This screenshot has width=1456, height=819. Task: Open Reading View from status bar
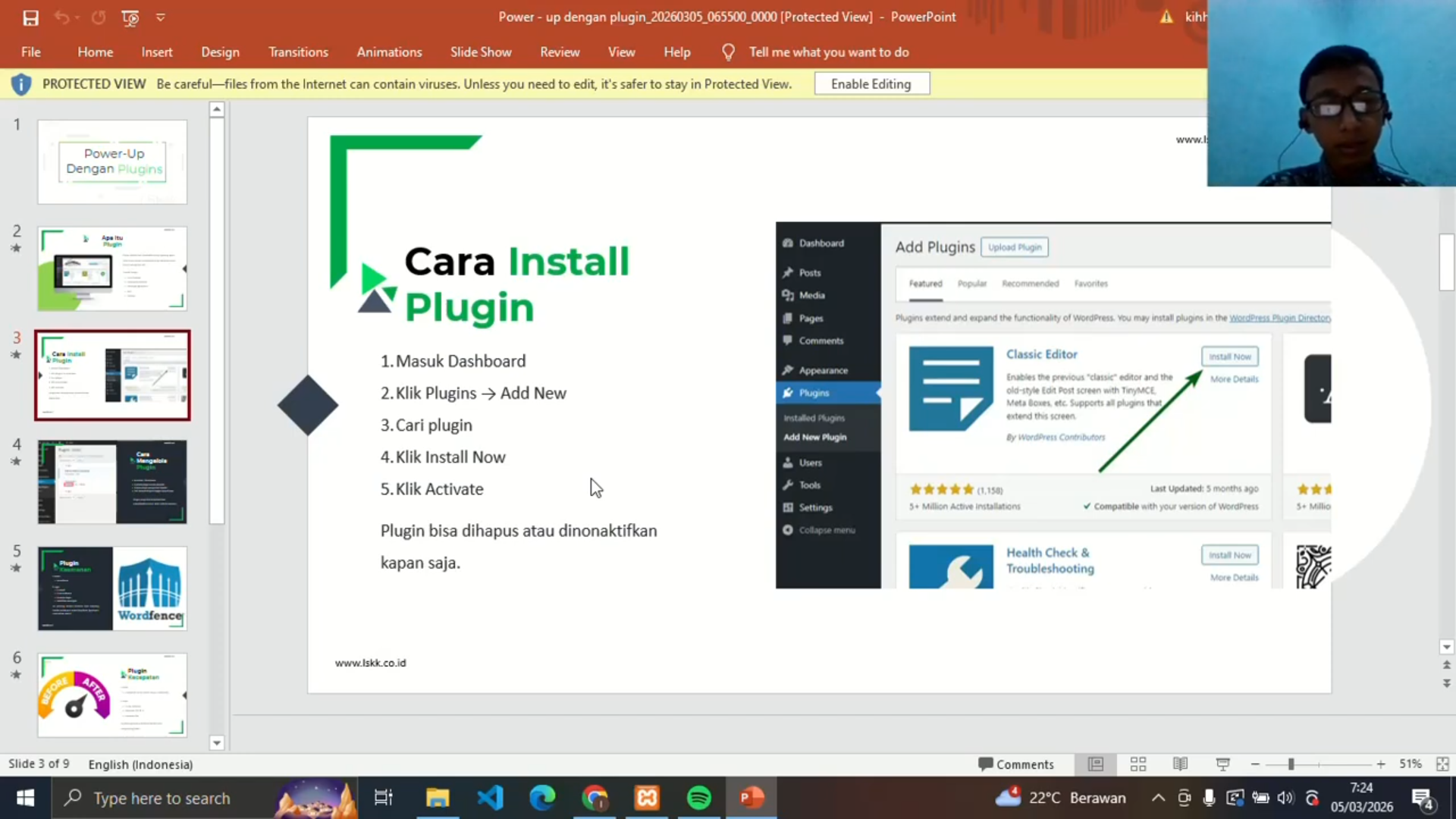point(1180,764)
